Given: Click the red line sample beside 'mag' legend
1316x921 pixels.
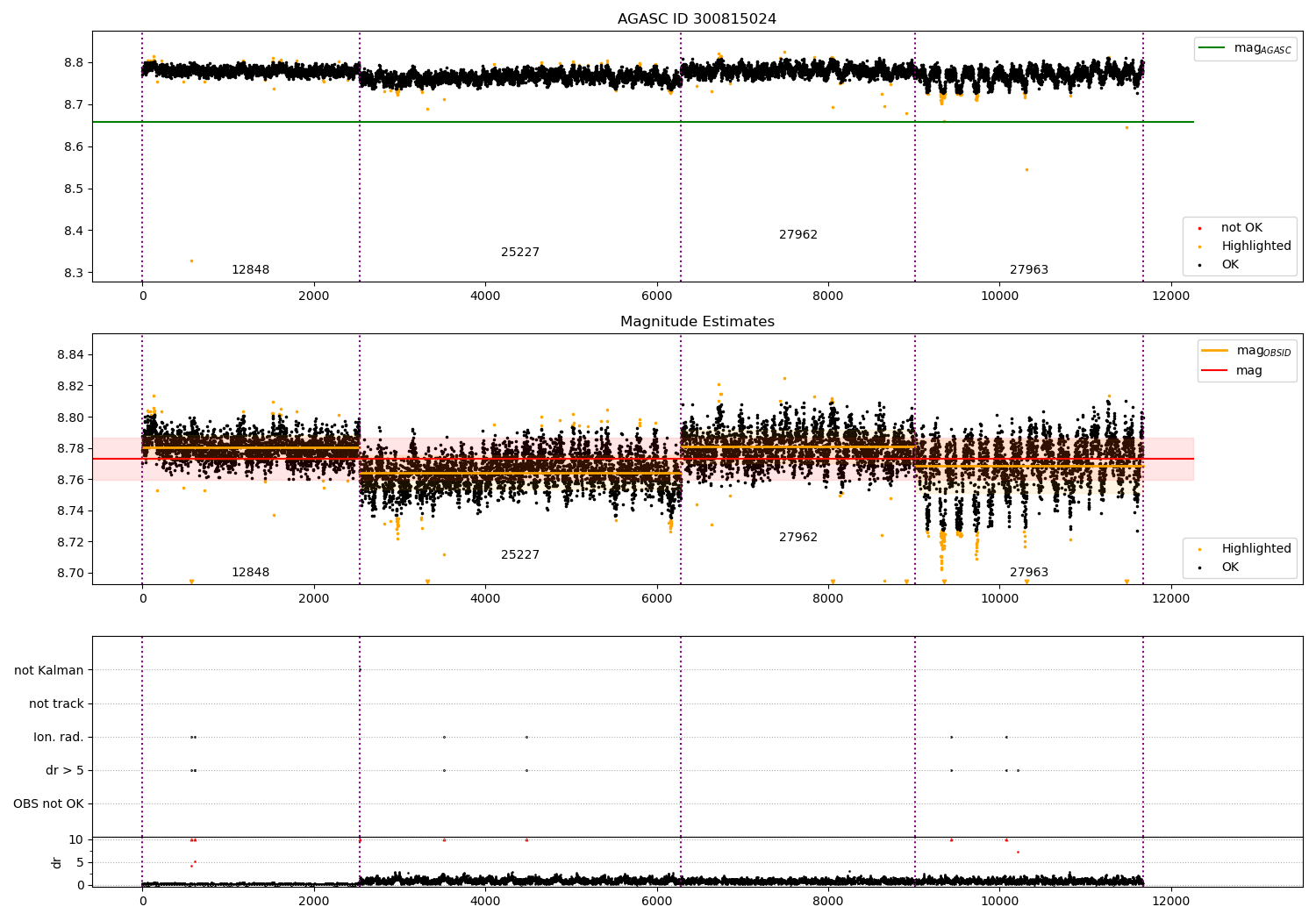Looking at the screenshot, I should (1215, 371).
